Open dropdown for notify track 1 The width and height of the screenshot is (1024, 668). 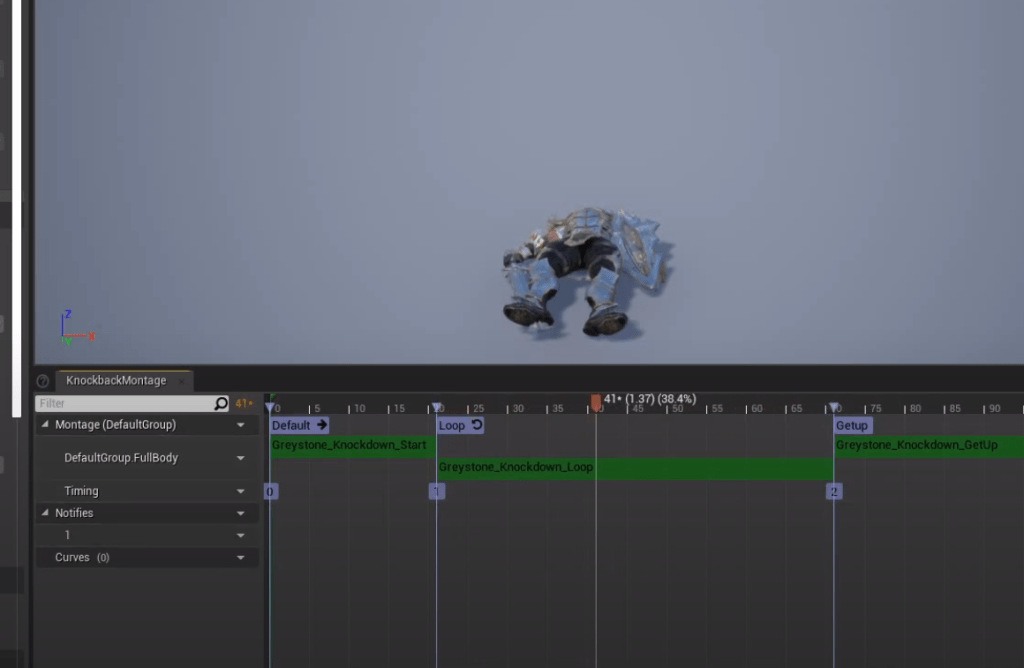coord(240,536)
